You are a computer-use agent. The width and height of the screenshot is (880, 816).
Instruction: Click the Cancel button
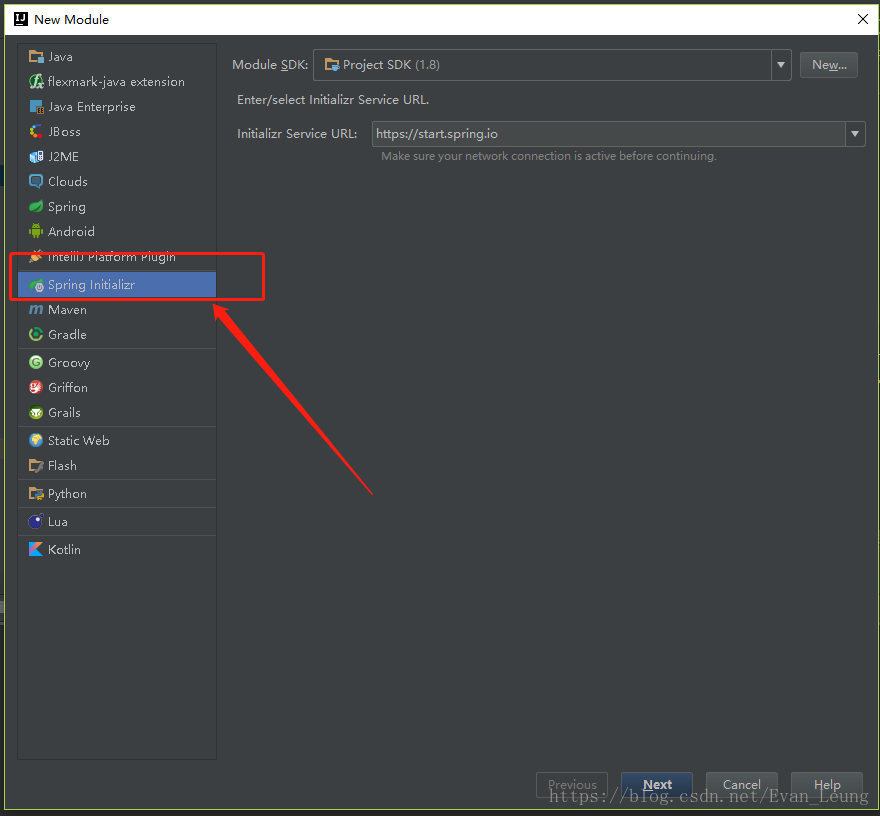point(741,784)
